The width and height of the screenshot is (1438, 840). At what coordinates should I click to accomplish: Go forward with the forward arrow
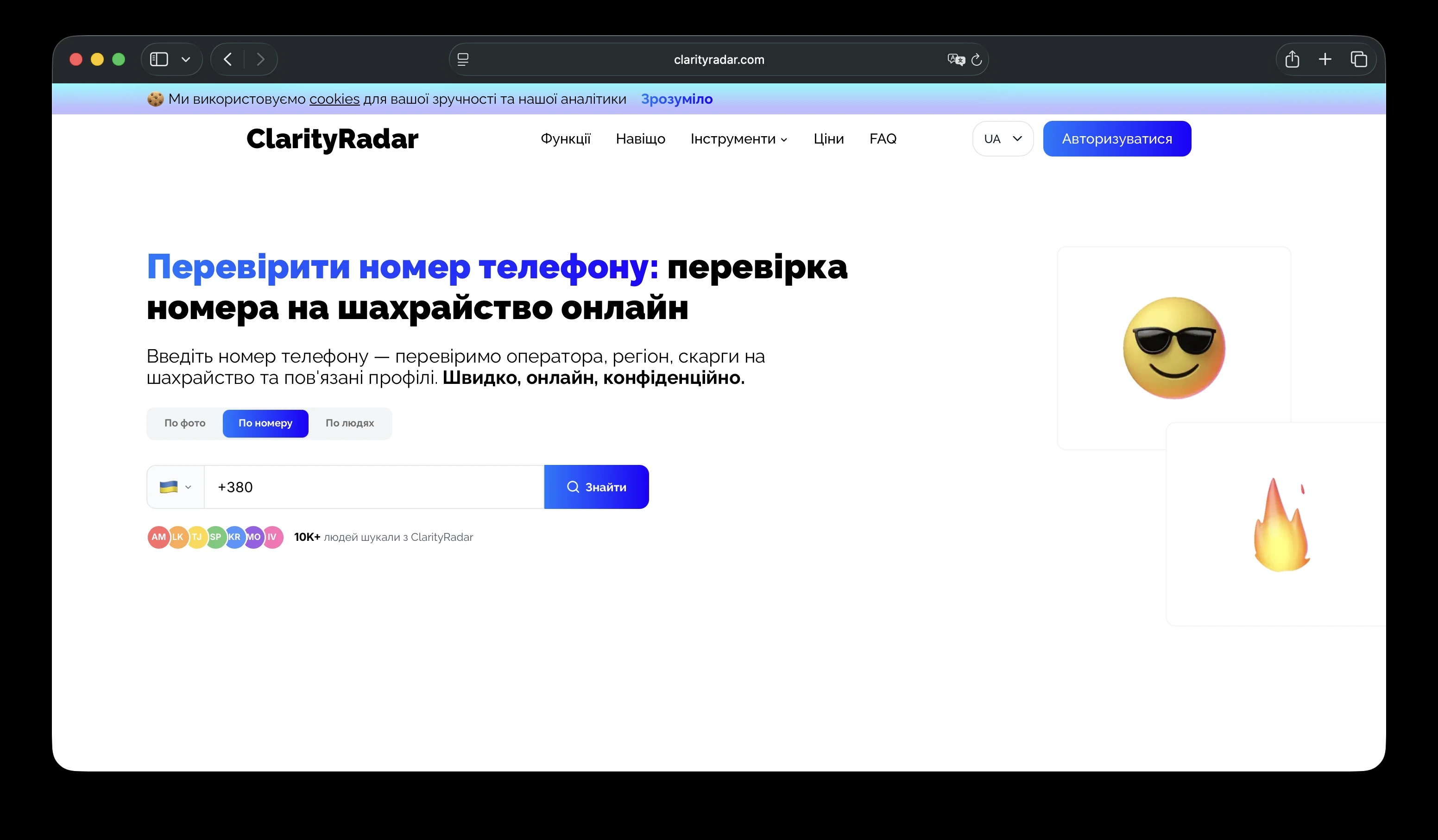pos(261,59)
